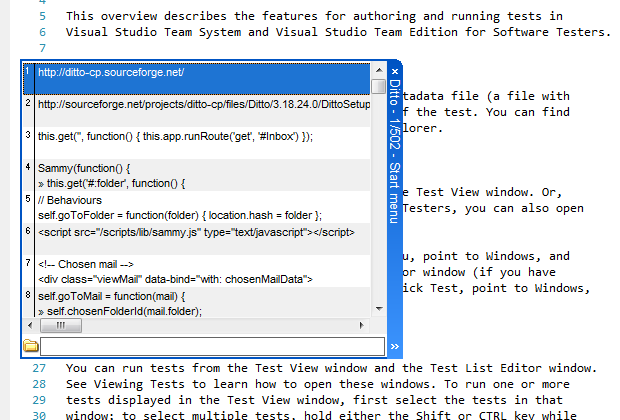Viewport: 620px width, 420px height.
Task: Select the sourceforge DittoSetup download clip
Action: click(x=197, y=111)
